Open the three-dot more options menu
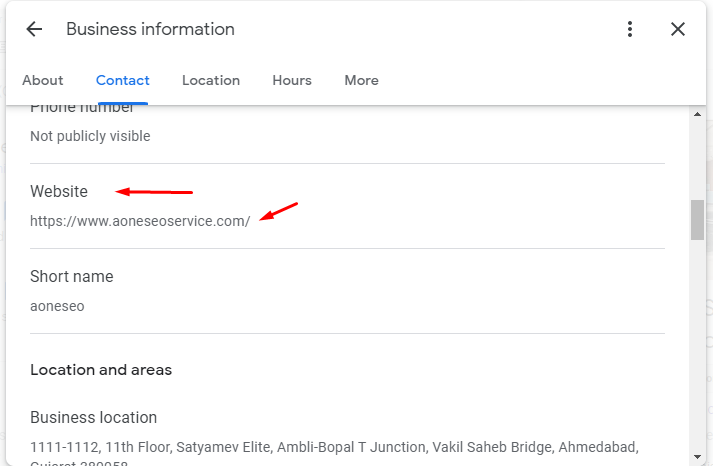Screen dimensions: 713x466 click(630, 29)
